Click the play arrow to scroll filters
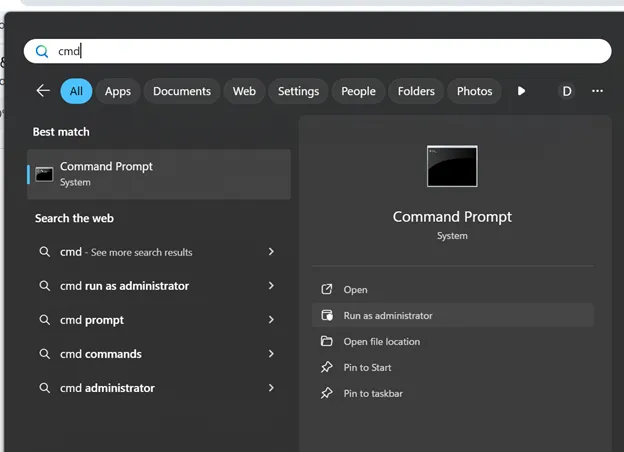The height and width of the screenshot is (452, 624). tap(521, 91)
